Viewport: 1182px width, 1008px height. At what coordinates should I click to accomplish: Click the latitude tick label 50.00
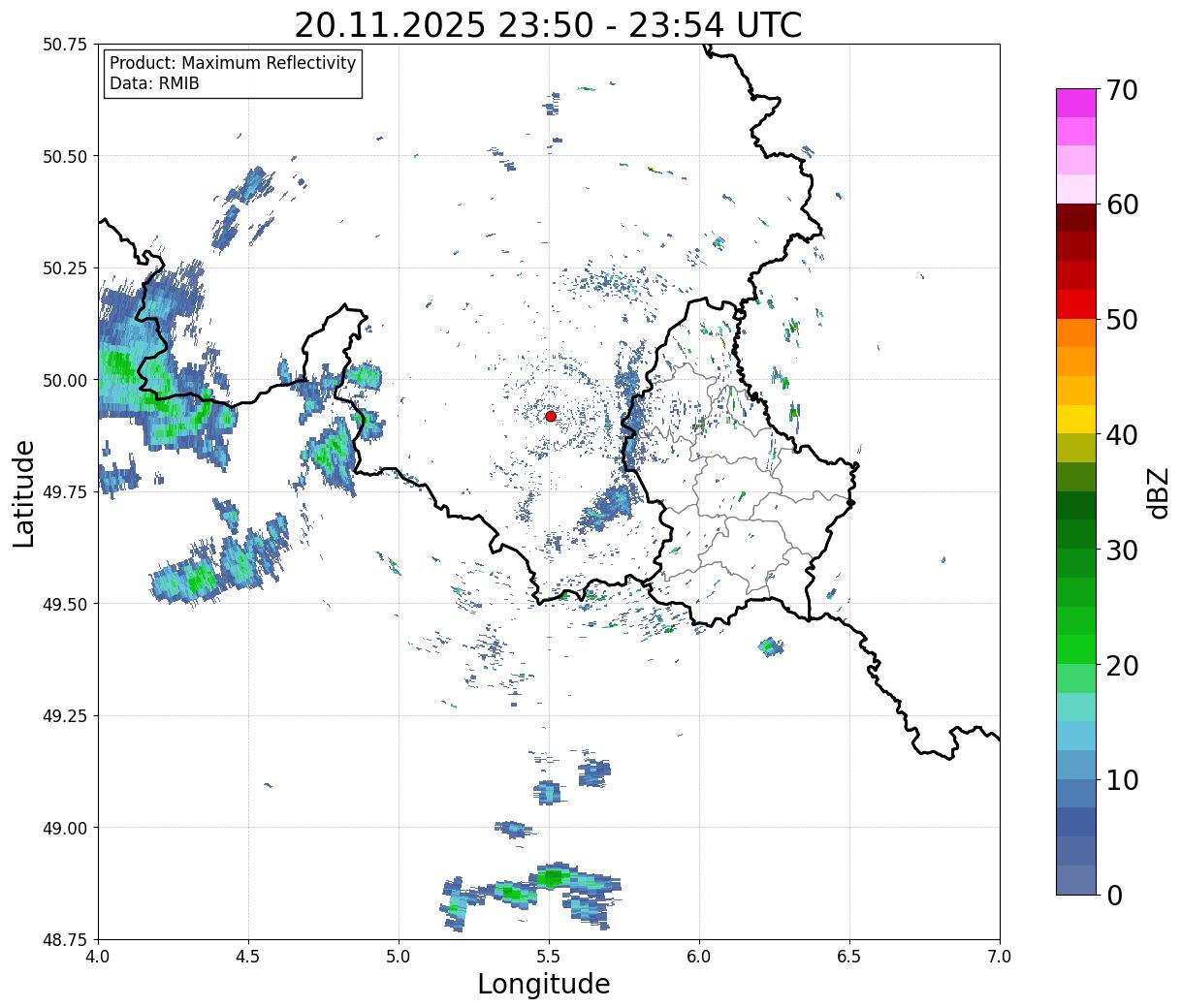pyautogui.click(x=65, y=380)
